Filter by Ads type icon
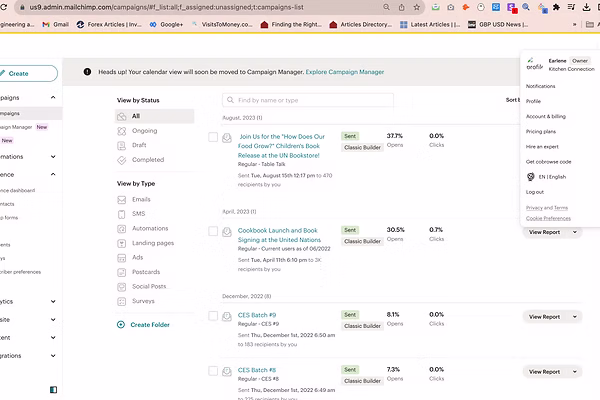Screen dimensions: 600x400 click(122, 258)
